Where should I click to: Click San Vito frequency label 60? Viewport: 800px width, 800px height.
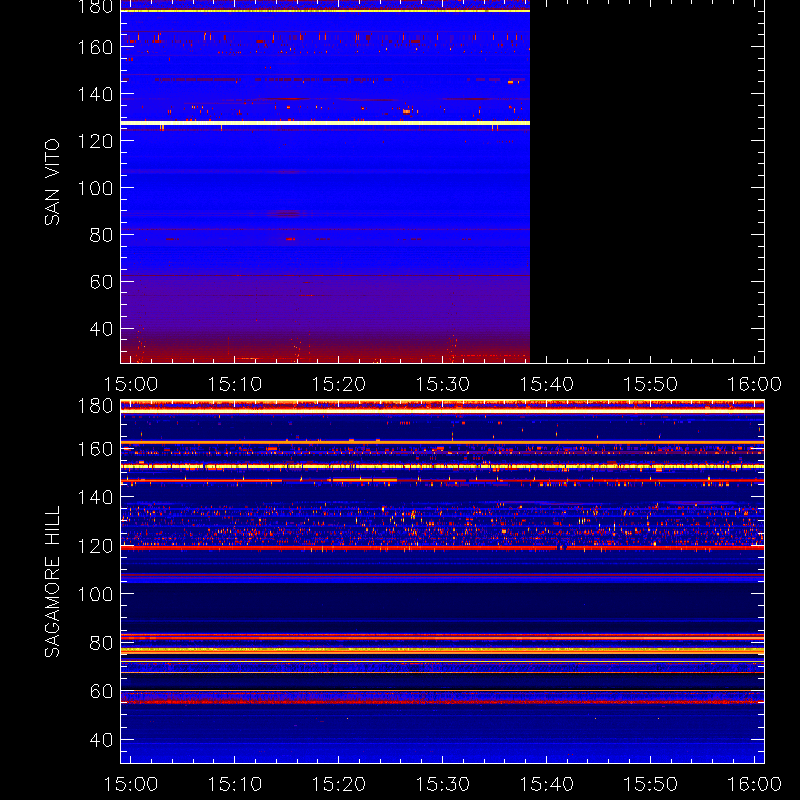[x=101, y=282]
